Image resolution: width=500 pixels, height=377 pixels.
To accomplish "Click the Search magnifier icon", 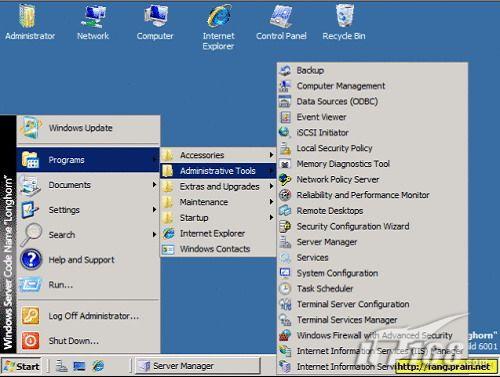I will 31,234.
